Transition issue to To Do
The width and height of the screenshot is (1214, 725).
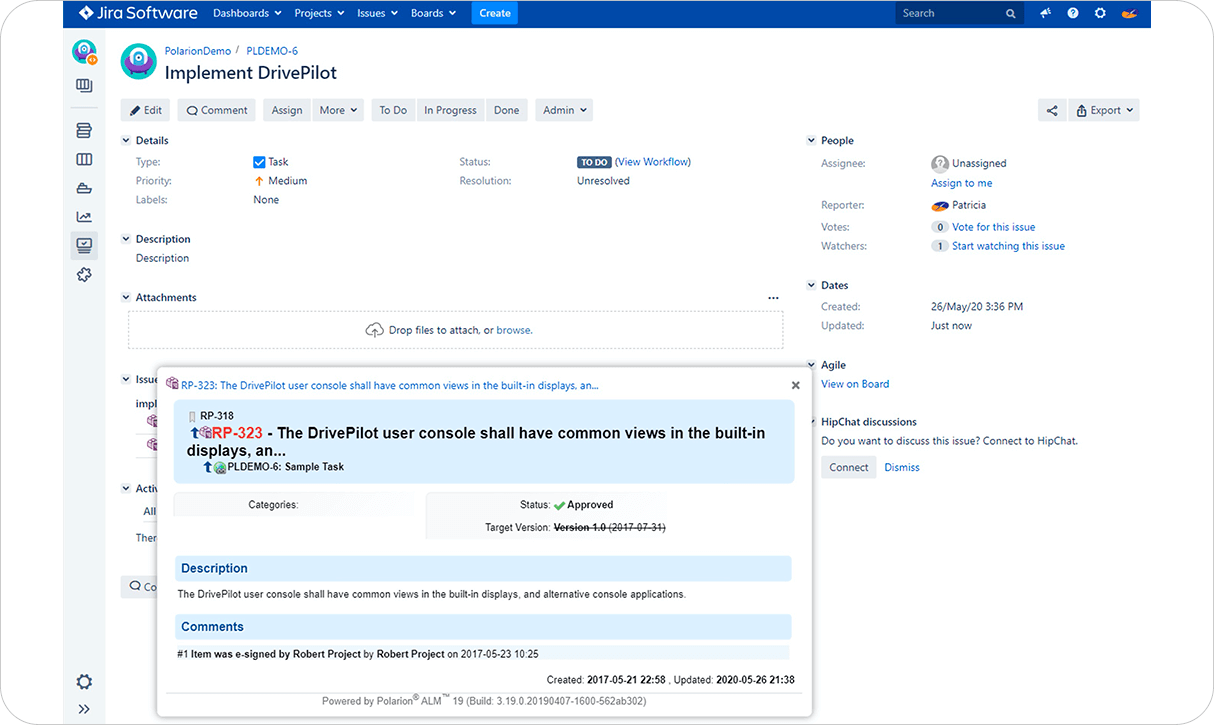pyautogui.click(x=393, y=110)
